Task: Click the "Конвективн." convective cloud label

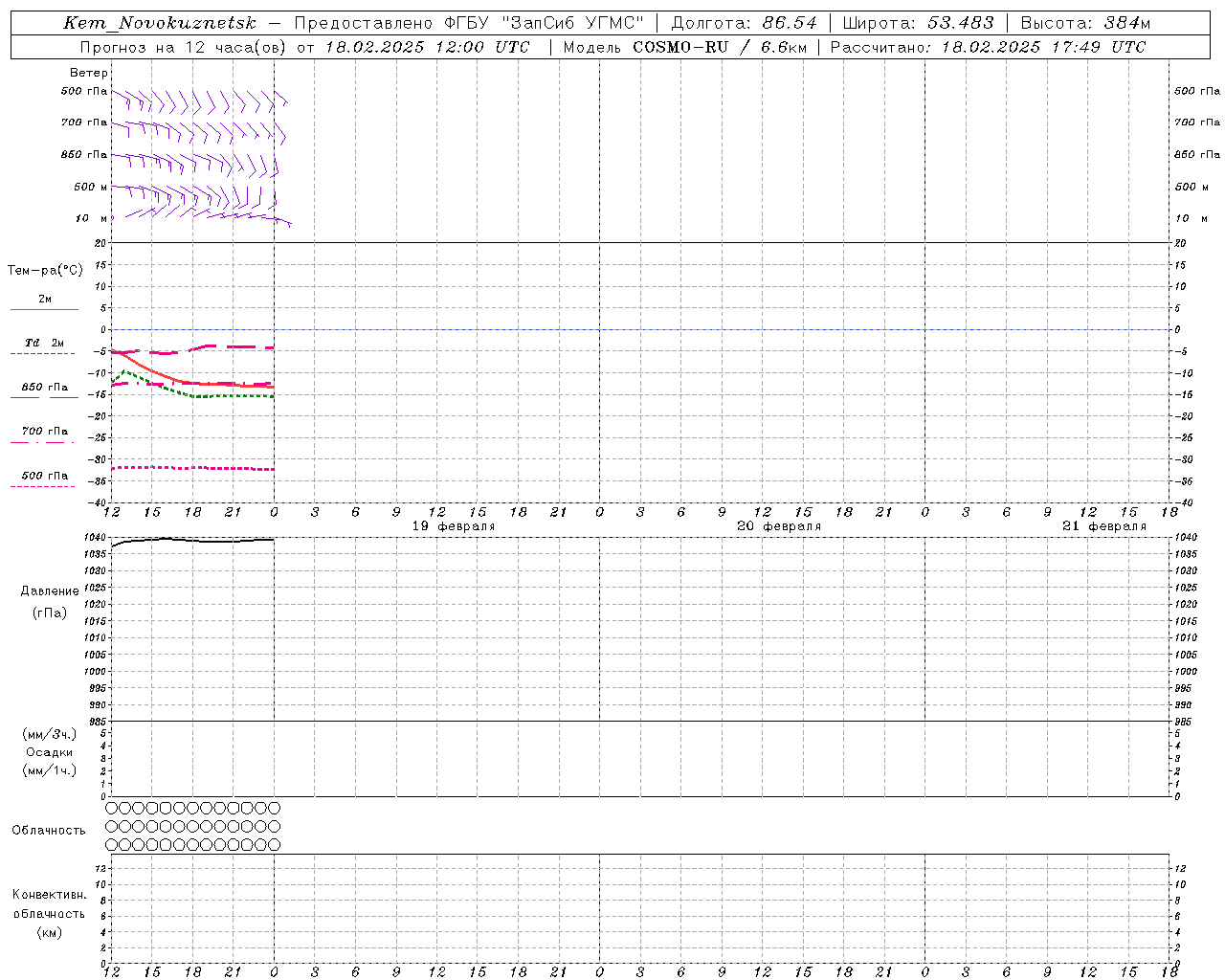Action: [49, 895]
